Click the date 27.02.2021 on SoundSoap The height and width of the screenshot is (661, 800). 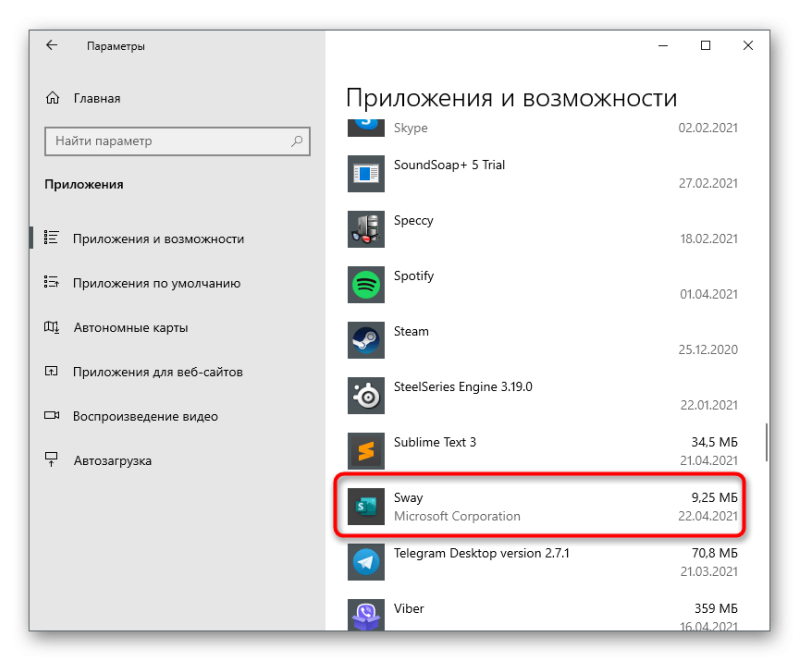(708, 183)
